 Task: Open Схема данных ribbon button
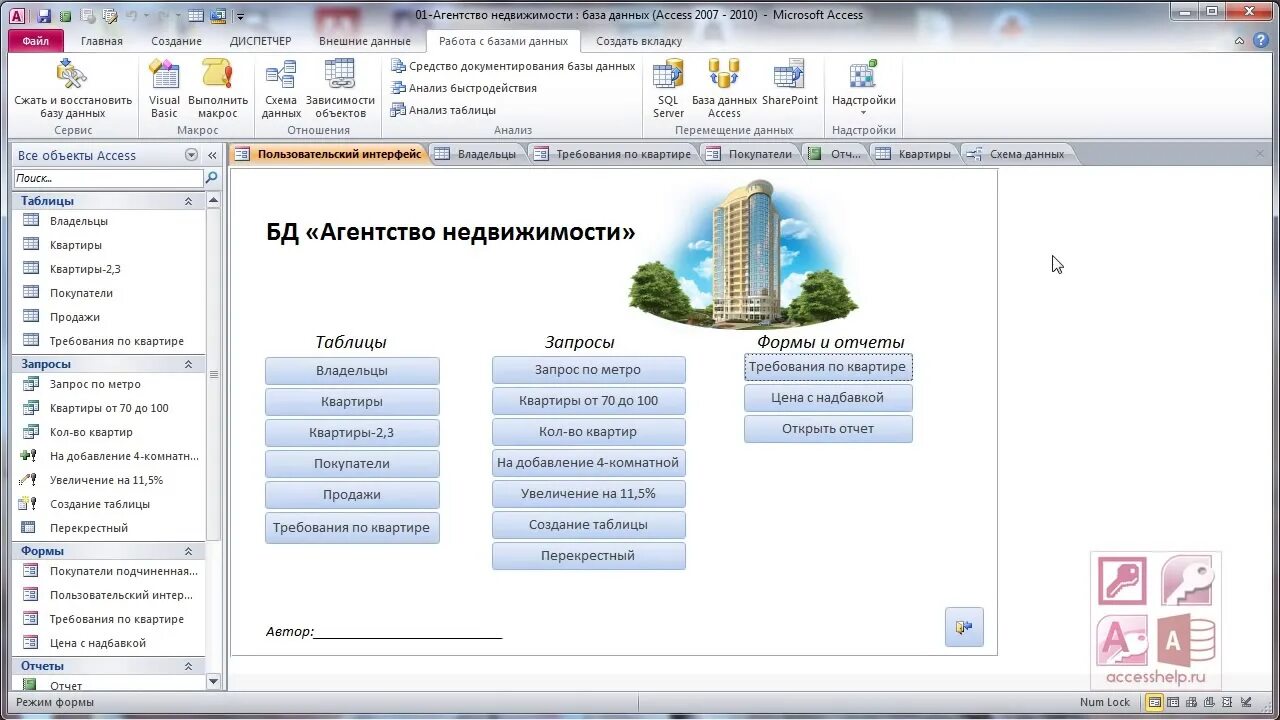coord(281,89)
